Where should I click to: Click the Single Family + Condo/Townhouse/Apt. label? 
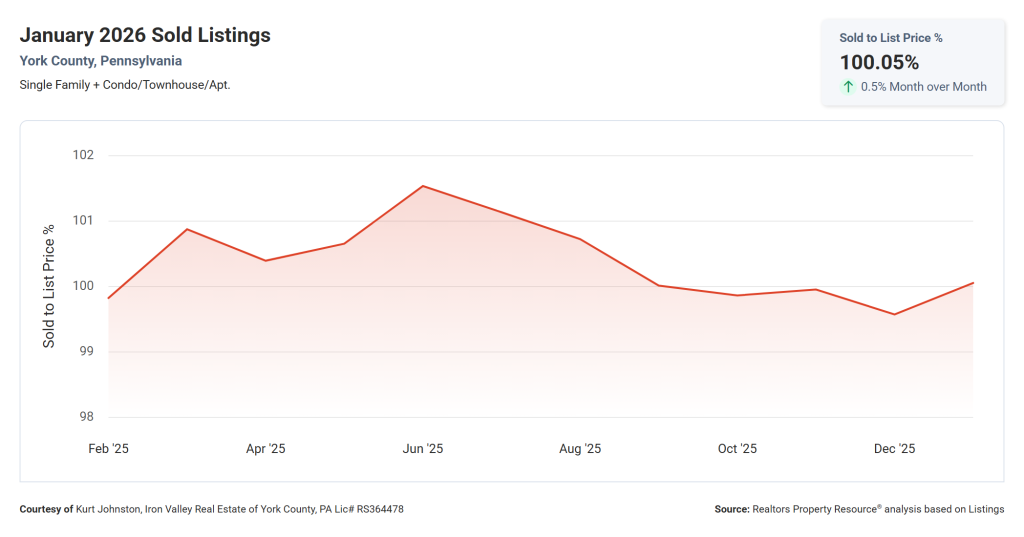(125, 85)
